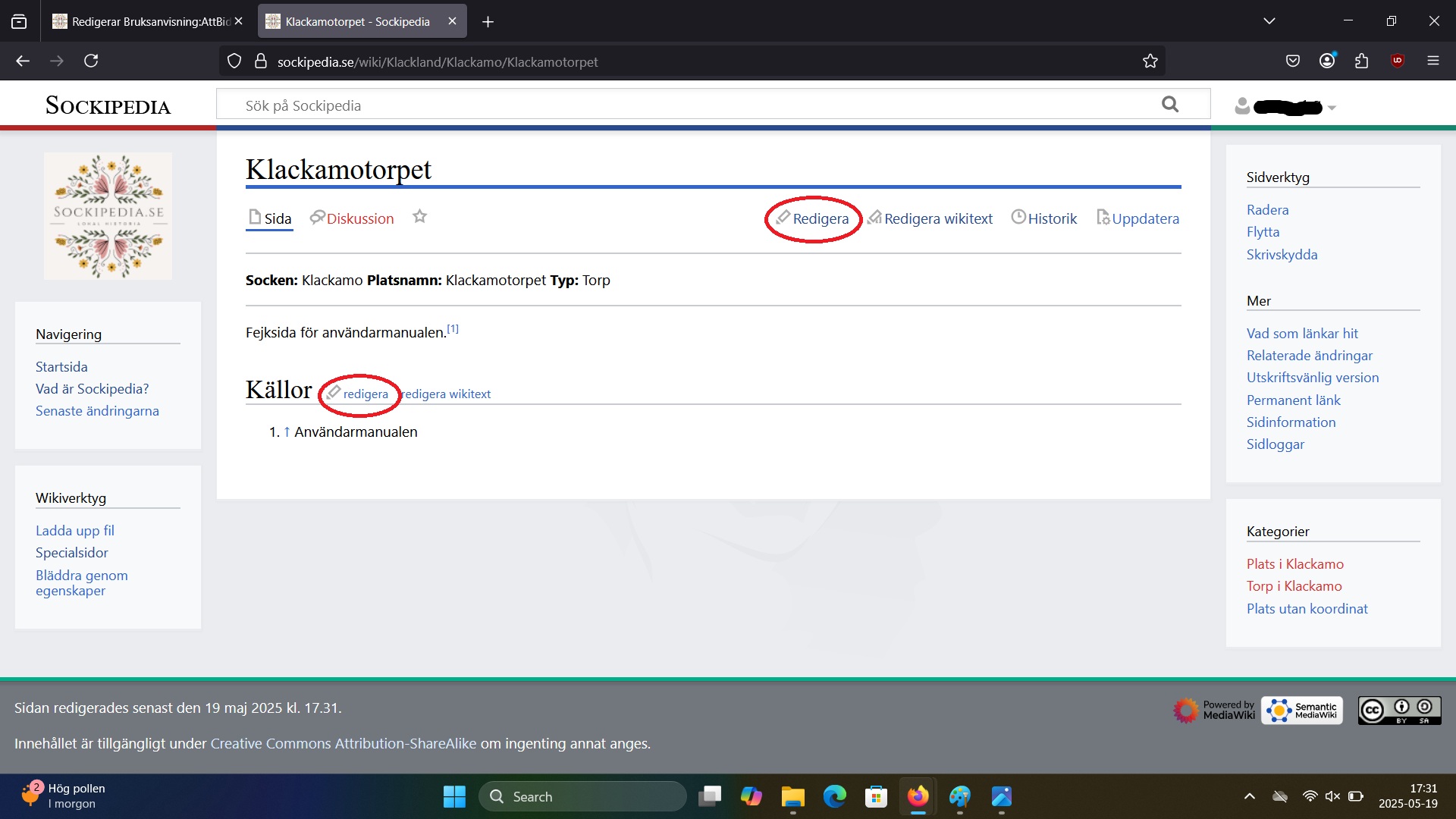Screen dimensions: 1456x819
Task: Open the Historik tab
Action: click(x=1051, y=218)
